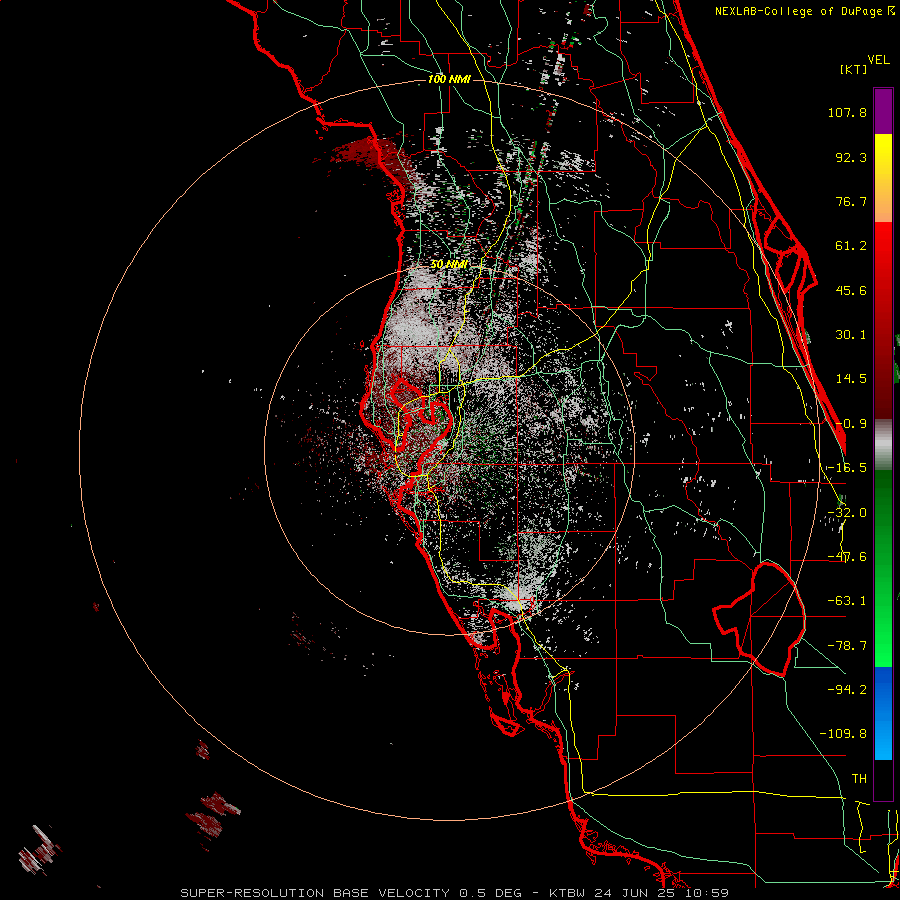Image resolution: width=900 pixels, height=900 pixels.
Task: Click the TH threshold label
Action: click(x=859, y=779)
